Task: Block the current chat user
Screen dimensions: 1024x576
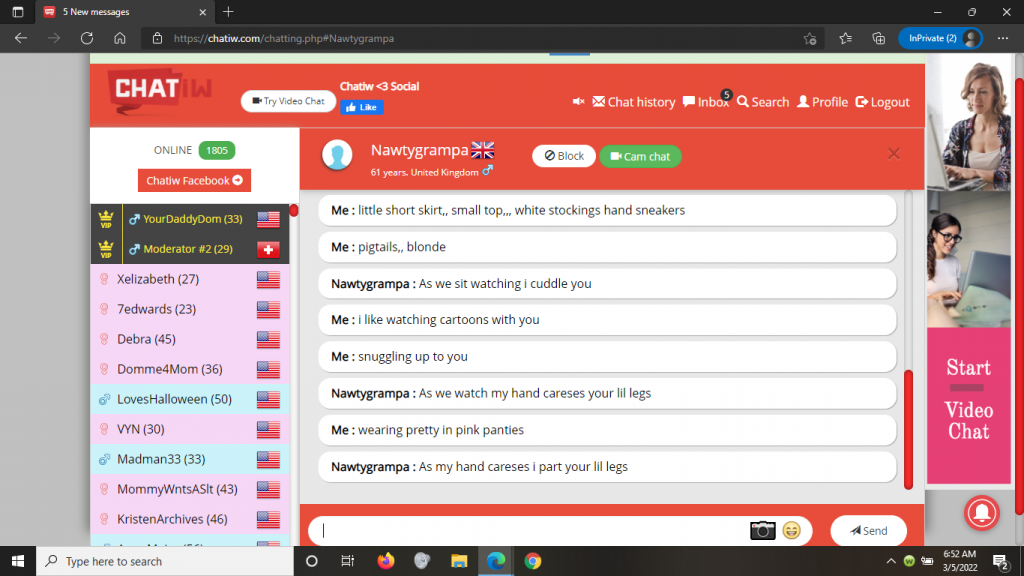Action: [563, 156]
